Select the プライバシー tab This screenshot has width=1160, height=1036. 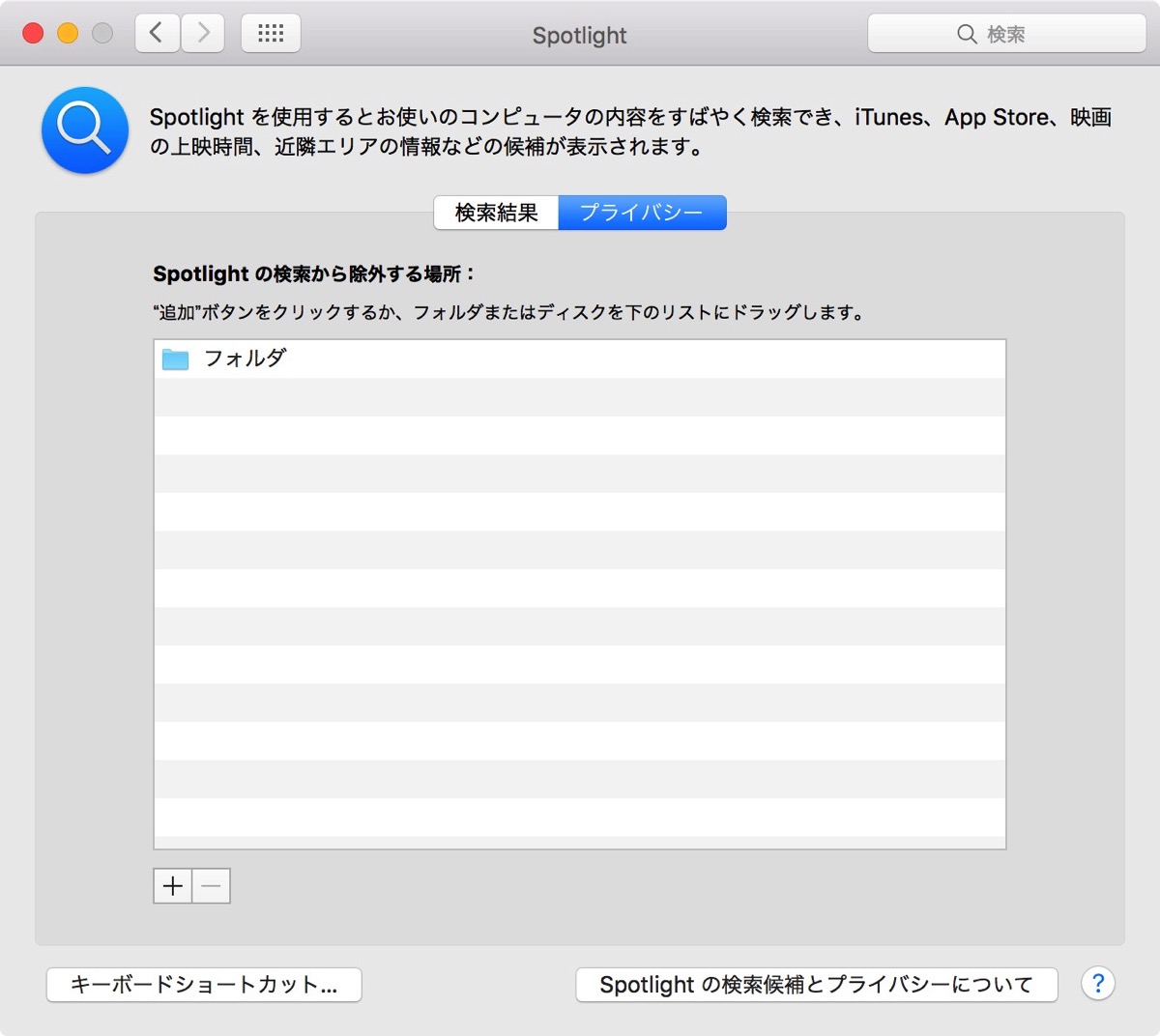pyautogui.click(x=642, y=213)
